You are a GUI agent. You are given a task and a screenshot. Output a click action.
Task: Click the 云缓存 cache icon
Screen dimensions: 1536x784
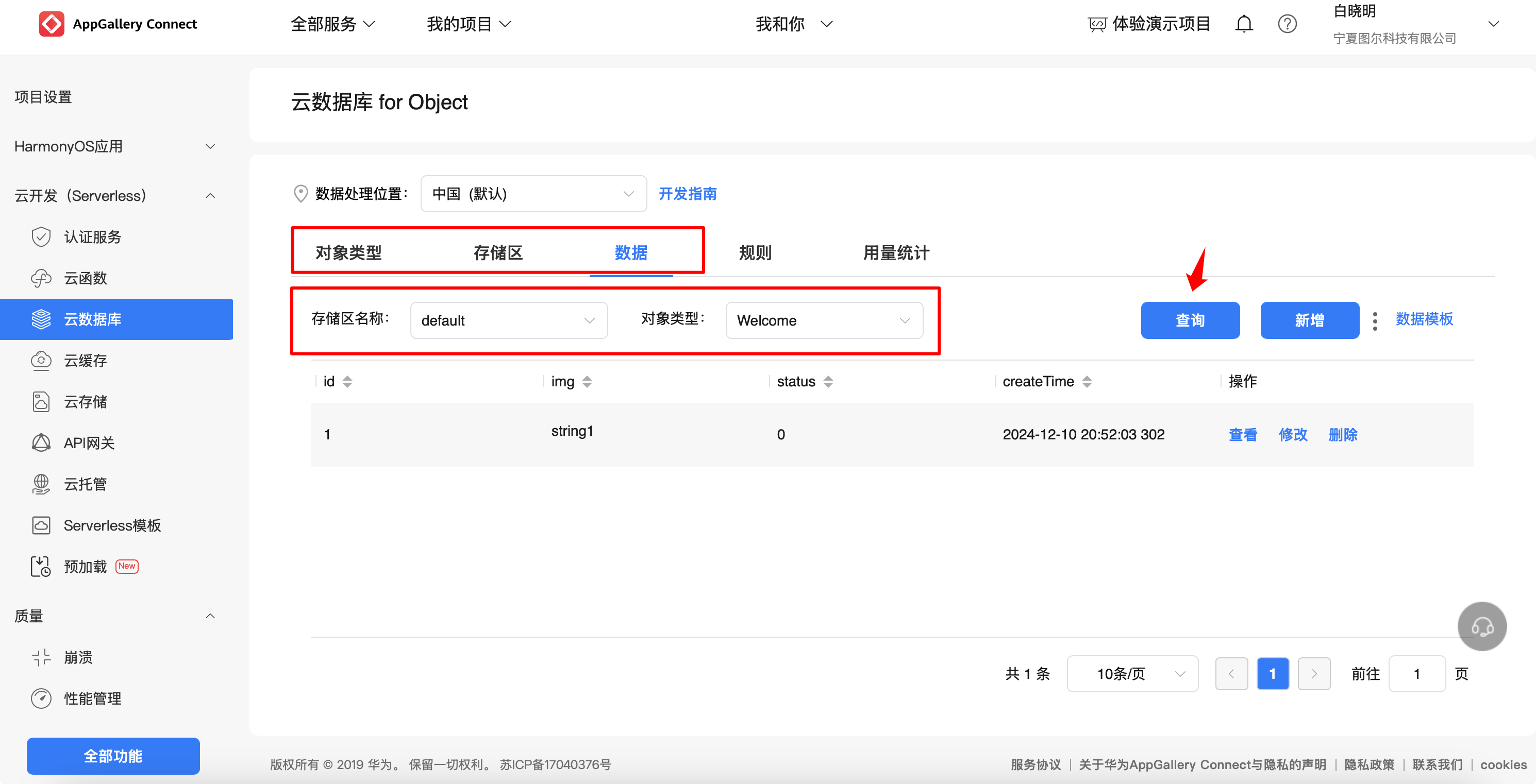pos(41,361)
